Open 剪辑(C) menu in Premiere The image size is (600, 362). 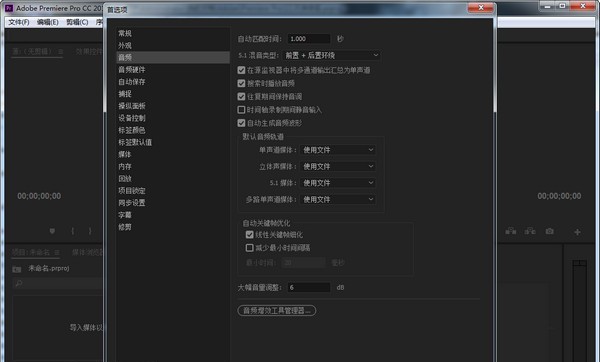click(77, 22)
